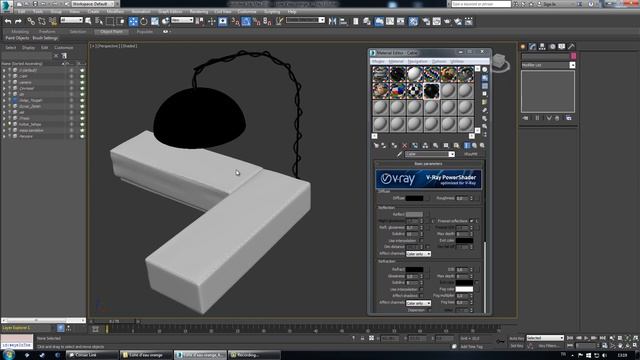
Task: Click the white Fog color swatch
Action: [464, 289]
